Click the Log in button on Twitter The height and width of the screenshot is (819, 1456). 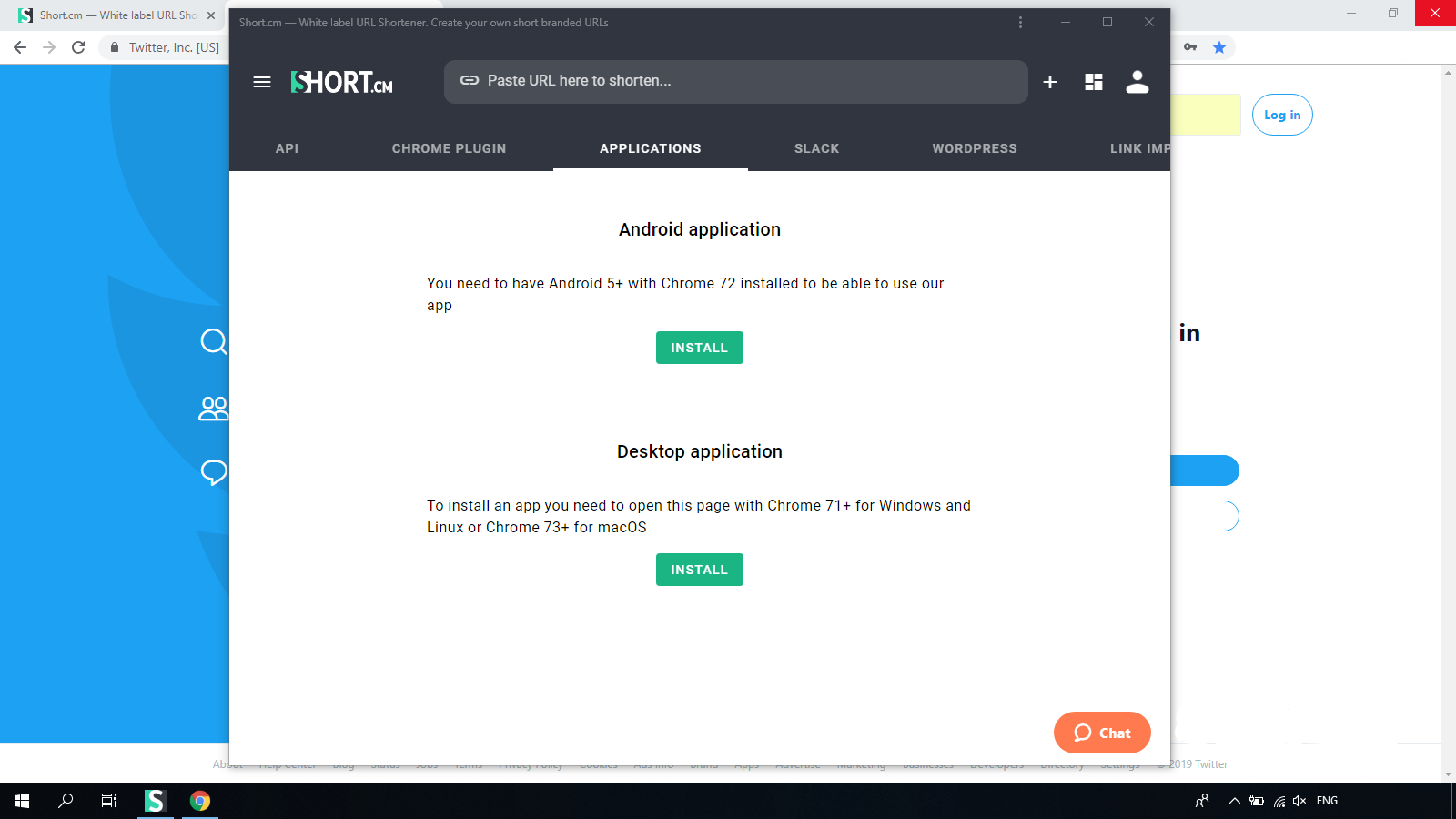[x=1282, y=115]
